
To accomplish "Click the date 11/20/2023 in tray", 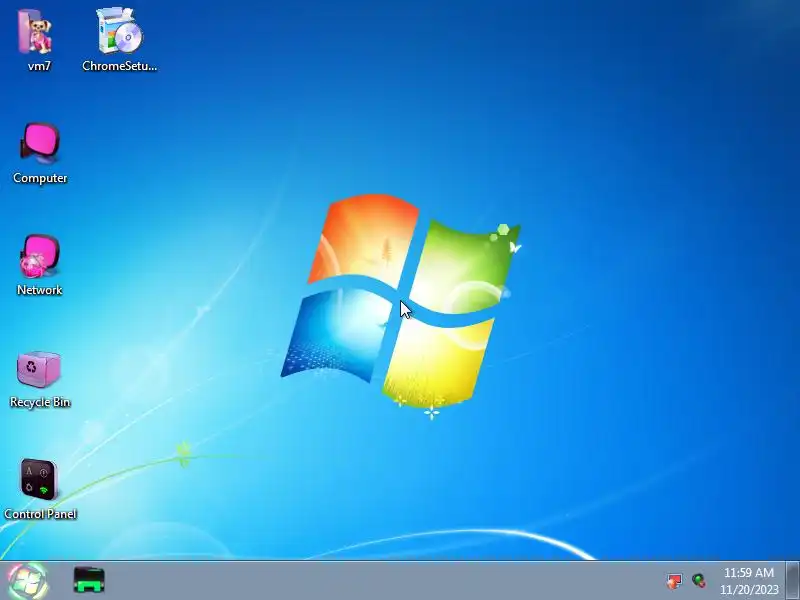I will coord(749,589).
